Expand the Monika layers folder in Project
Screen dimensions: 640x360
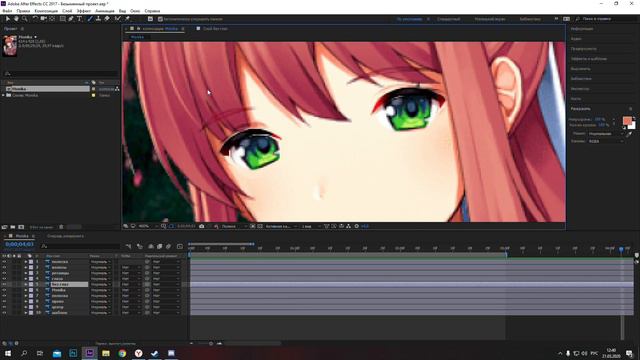tap(3, 95)
